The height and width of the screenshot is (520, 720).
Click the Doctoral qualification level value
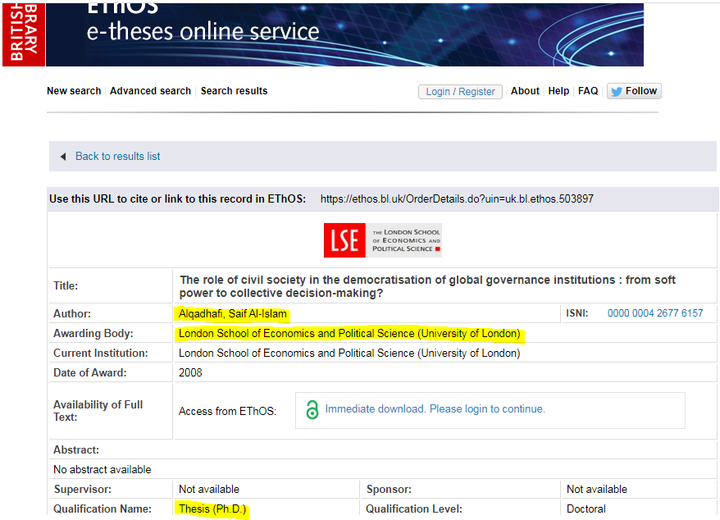click(x=586, y=509)
